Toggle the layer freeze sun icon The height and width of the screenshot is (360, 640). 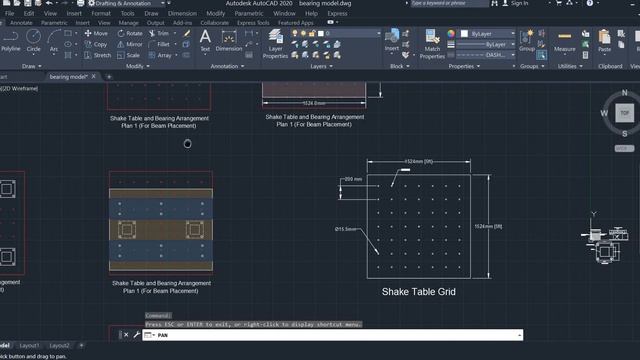coord(303,33)
